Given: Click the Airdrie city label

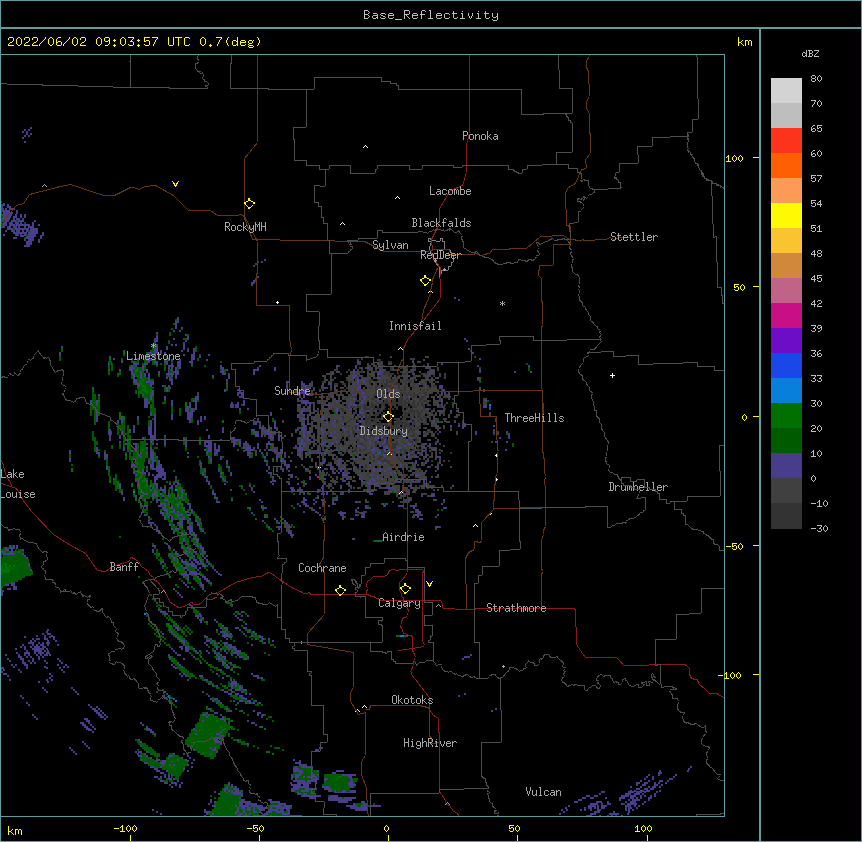Looking at the screenshot, I should [404, 537].
